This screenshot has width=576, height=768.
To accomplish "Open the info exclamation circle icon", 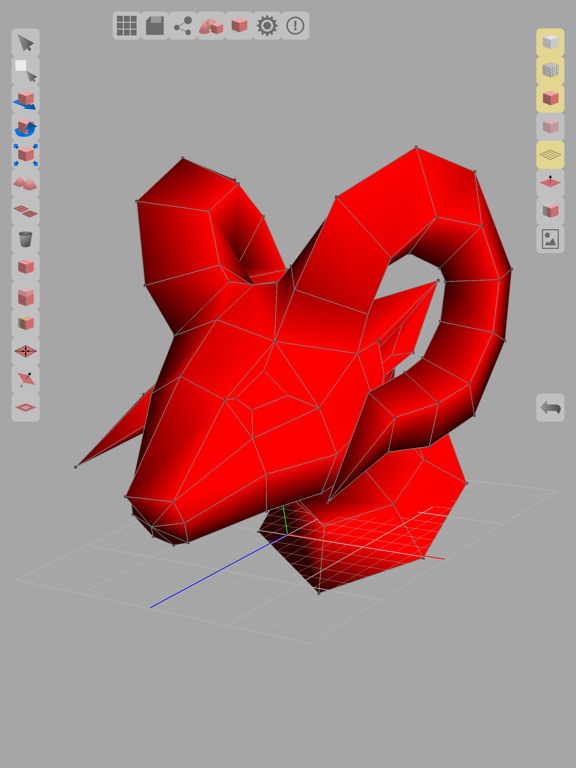I will 295,25.
